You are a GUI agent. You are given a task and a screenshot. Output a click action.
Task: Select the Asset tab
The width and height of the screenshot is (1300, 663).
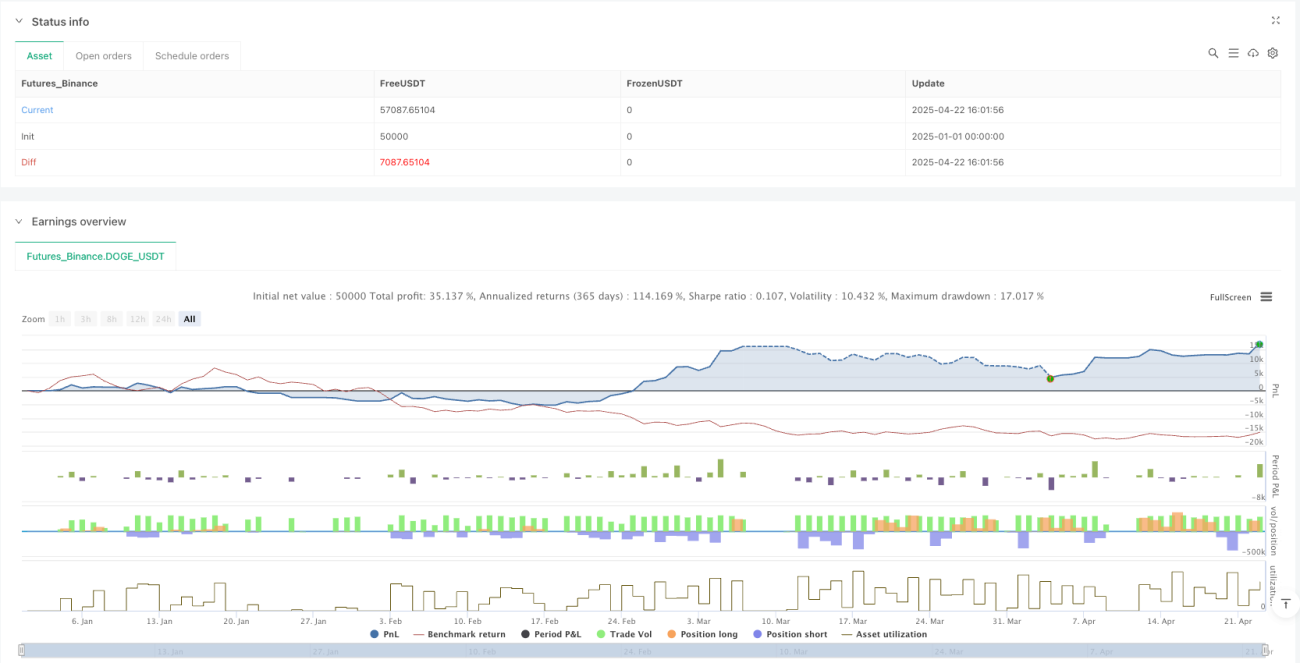(x=40, y=56)
